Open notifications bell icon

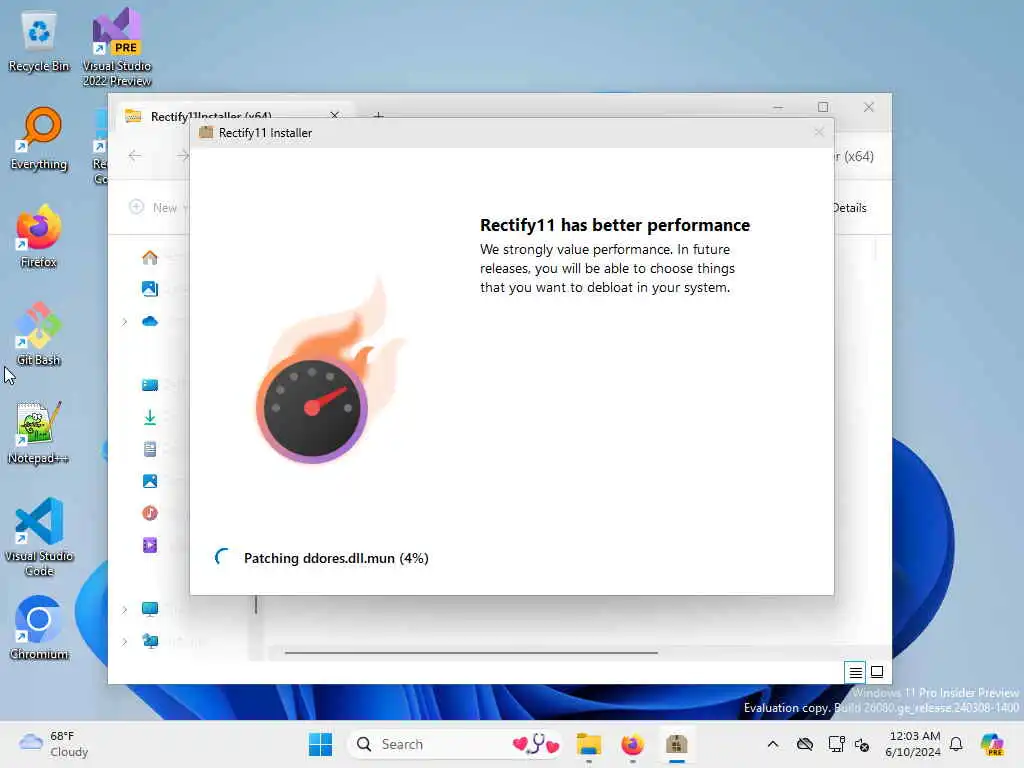pyautogui.click(x=956, y=744)
